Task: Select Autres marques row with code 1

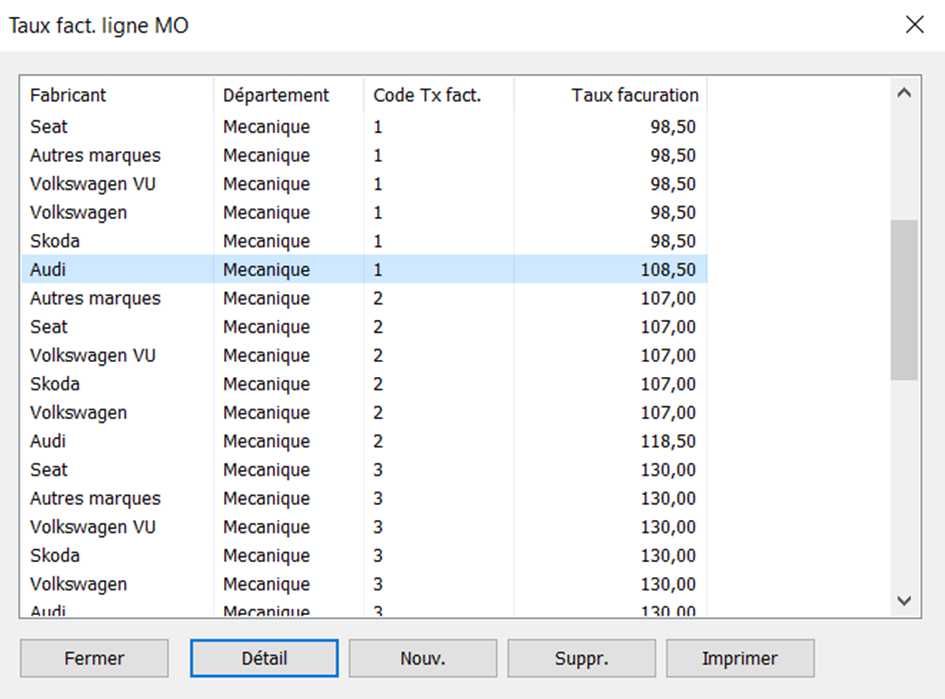Action: tap(364, 155)
